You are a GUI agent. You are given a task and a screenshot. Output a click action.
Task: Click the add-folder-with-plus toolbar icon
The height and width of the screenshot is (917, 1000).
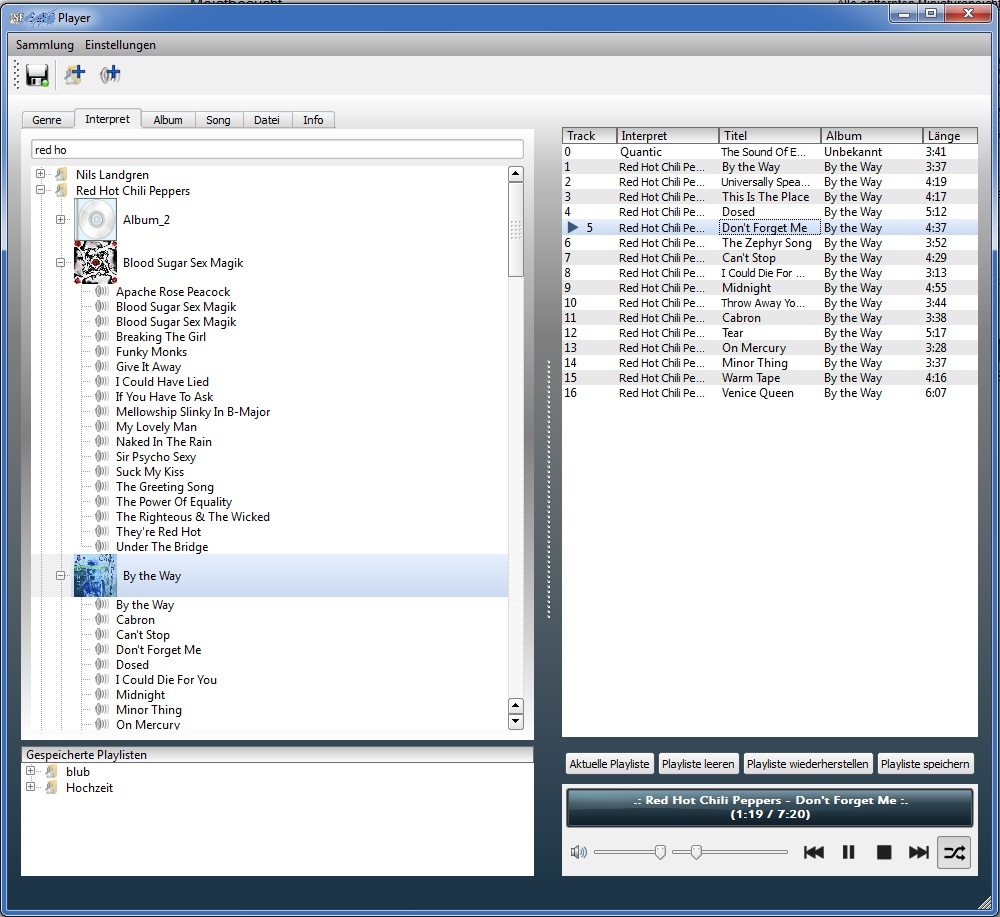(74, 75)
